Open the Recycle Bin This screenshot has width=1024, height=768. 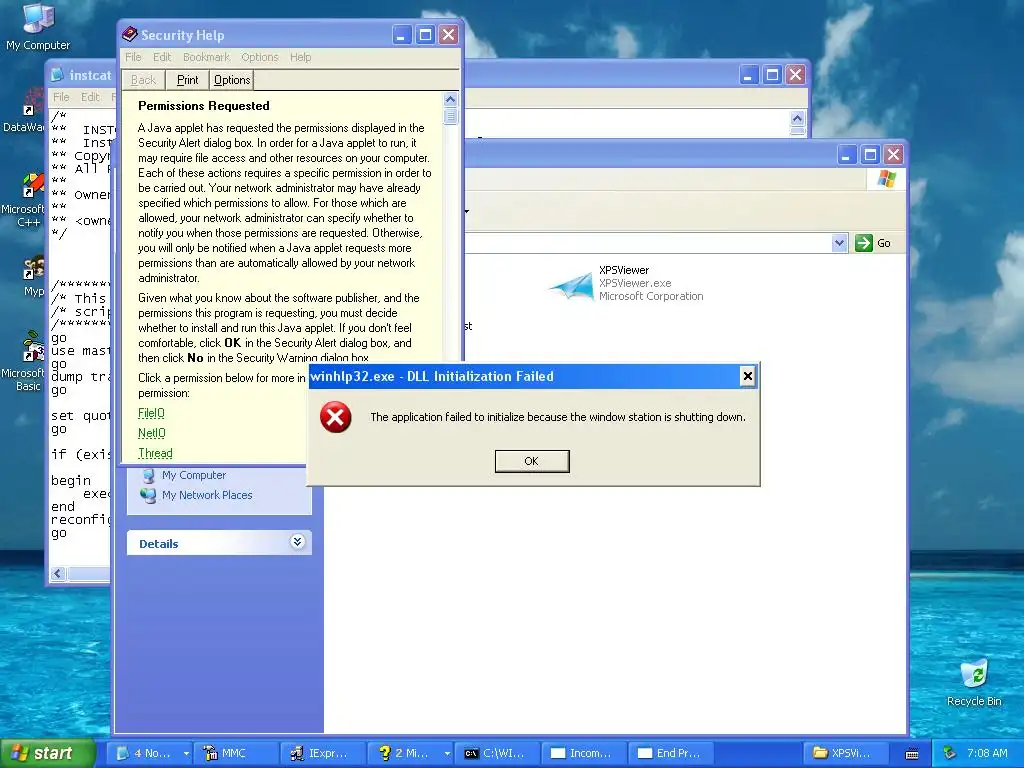(974, 682)
